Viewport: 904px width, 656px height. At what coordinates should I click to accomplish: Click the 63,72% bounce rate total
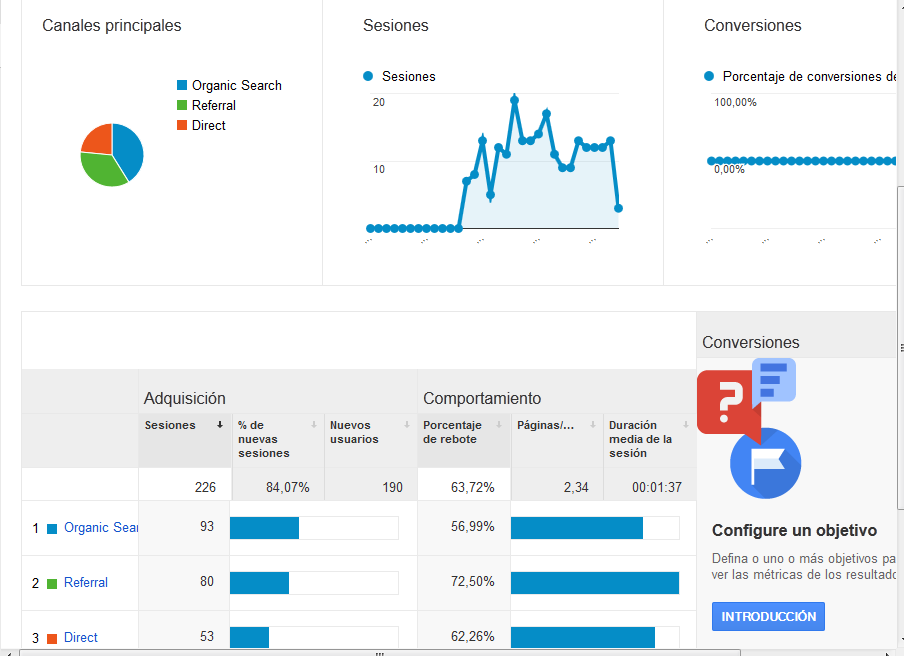click(473, 488)
